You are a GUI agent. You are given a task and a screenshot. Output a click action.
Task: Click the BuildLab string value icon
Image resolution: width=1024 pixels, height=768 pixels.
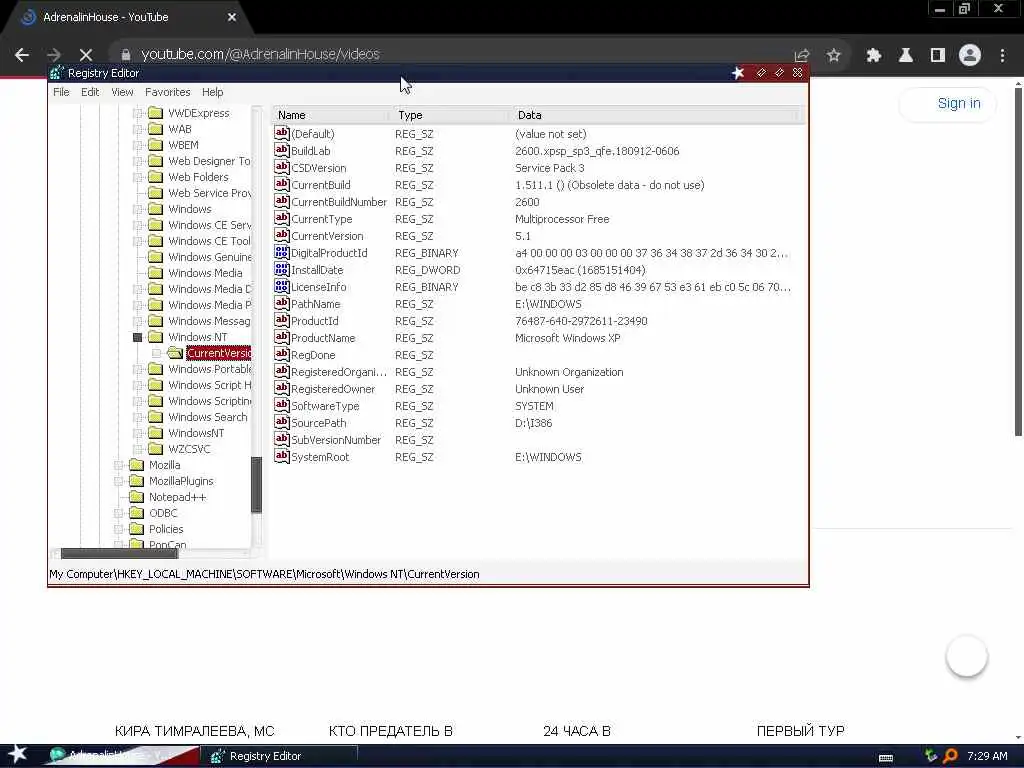point(281,150)
